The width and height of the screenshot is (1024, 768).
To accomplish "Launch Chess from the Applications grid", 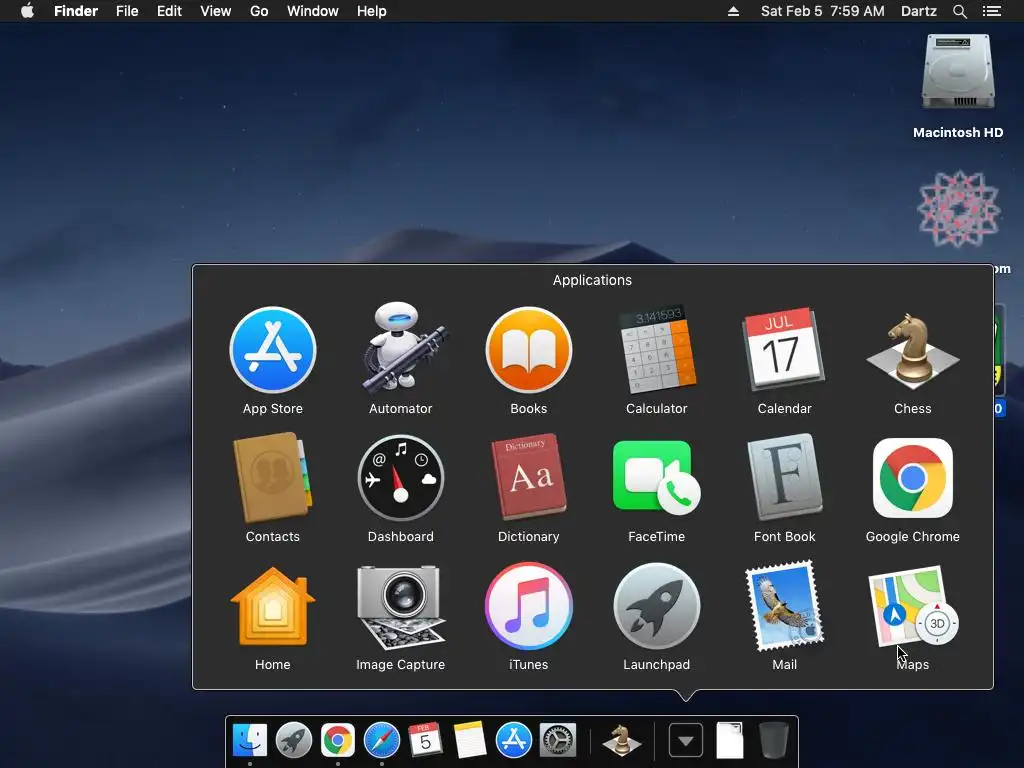I will pos(912,351).
